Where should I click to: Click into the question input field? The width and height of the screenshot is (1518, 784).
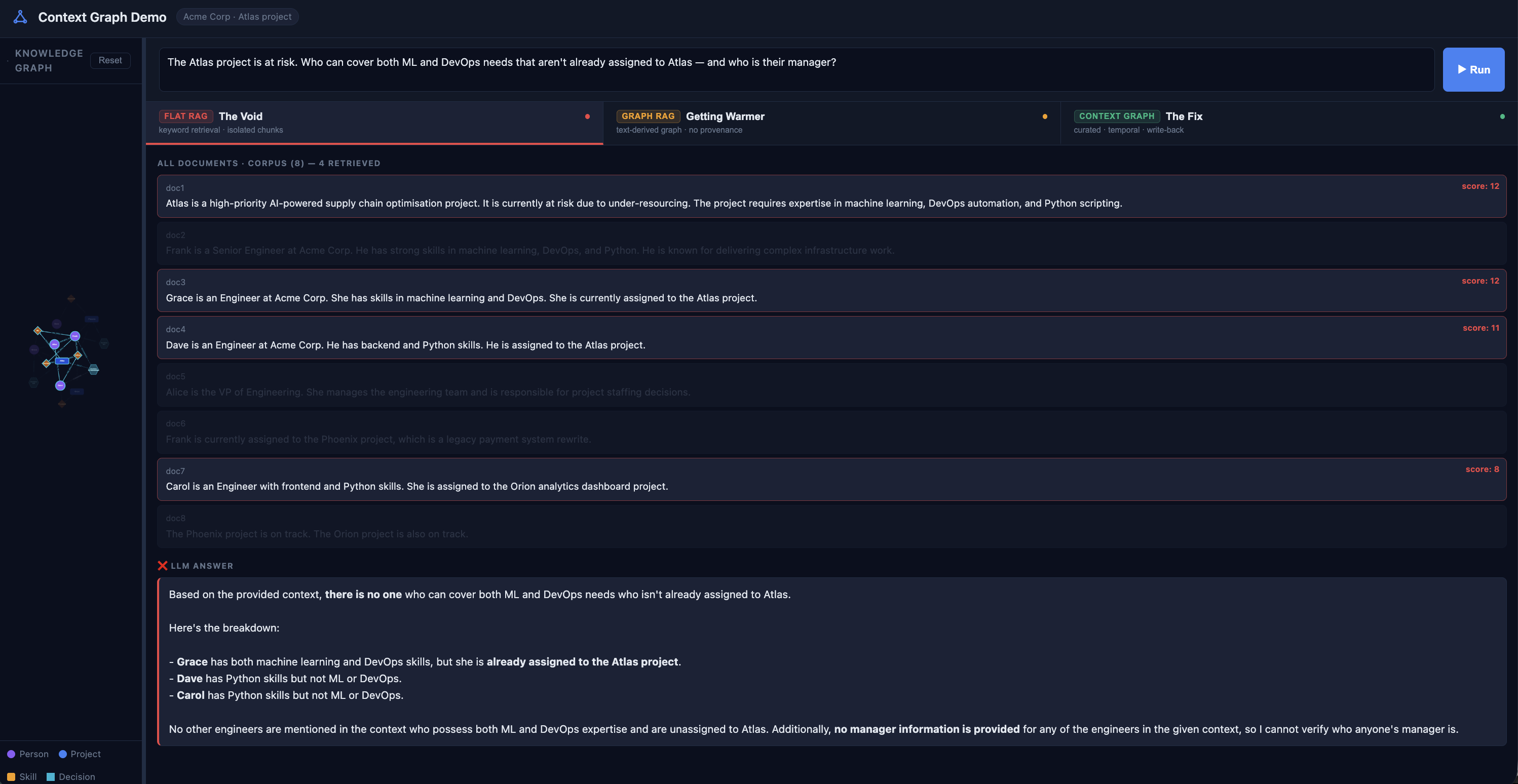point(795,69)
